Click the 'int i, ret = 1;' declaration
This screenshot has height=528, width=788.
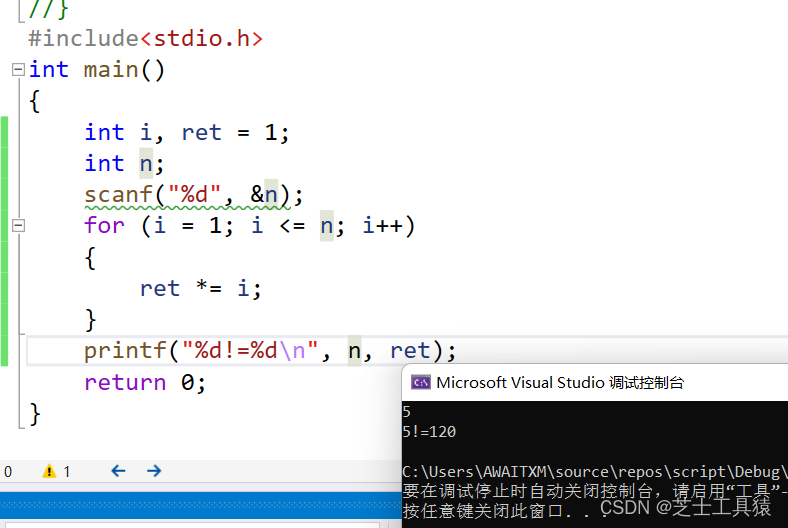point(187,133)
